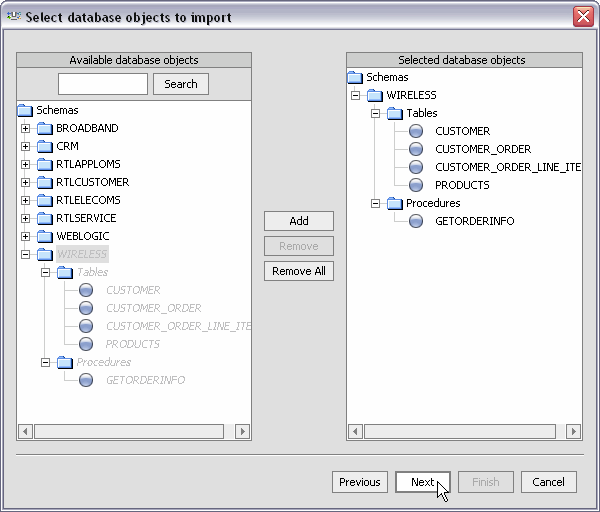Click the RTLSERVICE folder icon
The width and height of the screenshot is (600, 512).
click(45, 218)
